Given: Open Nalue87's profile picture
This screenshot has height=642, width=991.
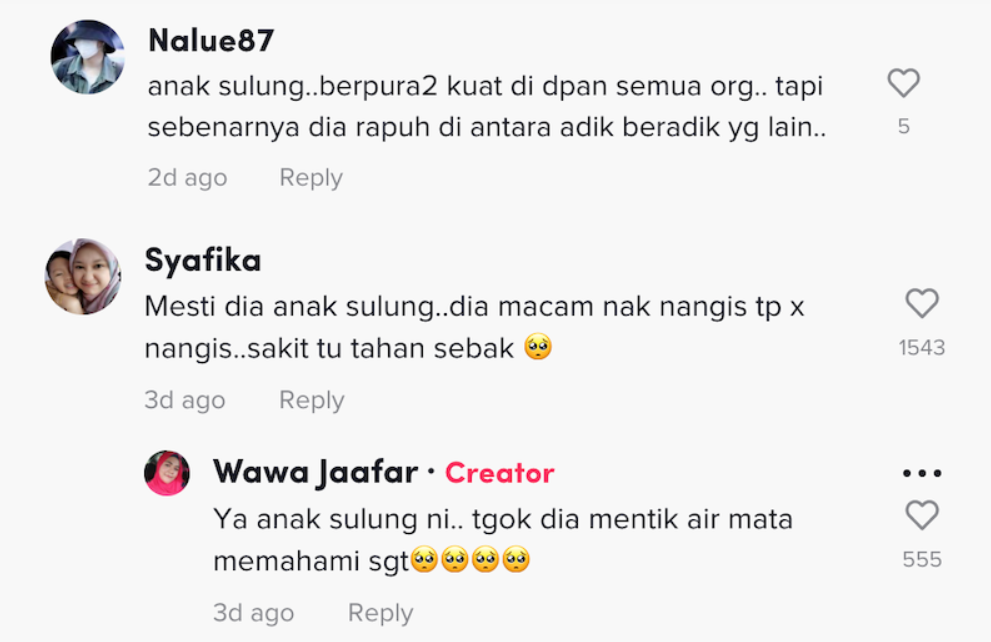Looking at the screenshot, I should click(x=87, y=57).
